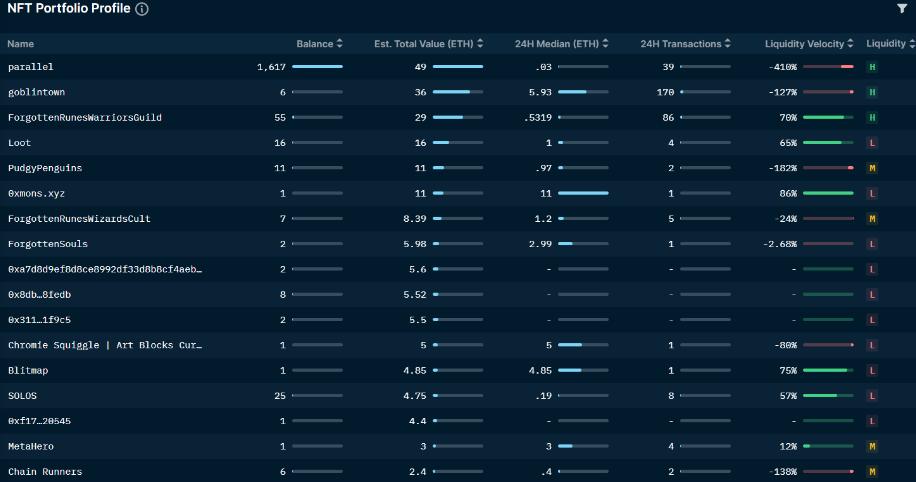Select the Chromie Squiggle Art Blocks row
Viewport: 916px width, 482px height.
coord(105,345)
